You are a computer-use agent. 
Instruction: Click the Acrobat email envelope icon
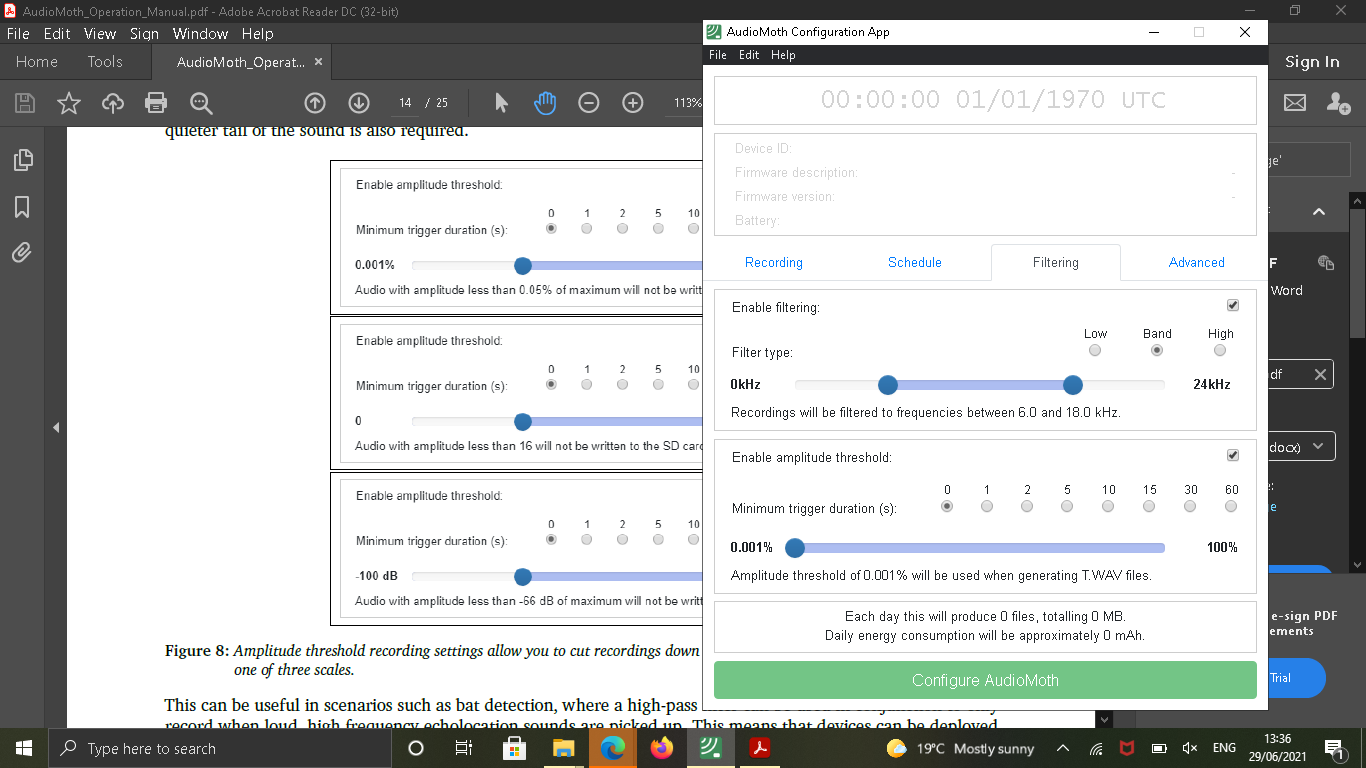tap(1295, 103)
